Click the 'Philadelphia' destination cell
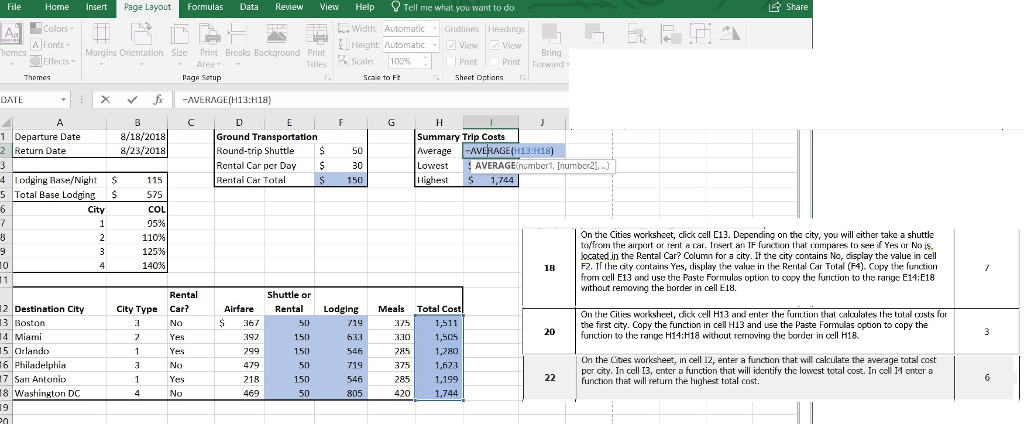 coord(59,365)
